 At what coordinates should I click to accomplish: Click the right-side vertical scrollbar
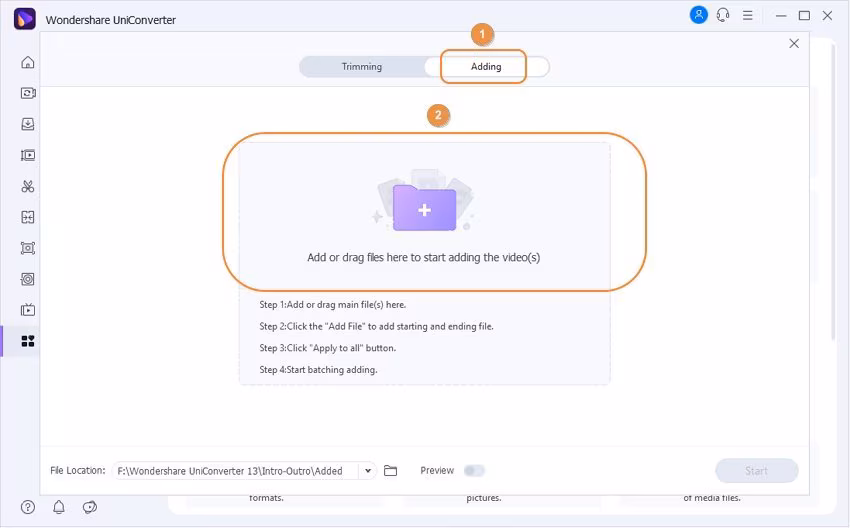pyautogui.click(x=833, y=192)
